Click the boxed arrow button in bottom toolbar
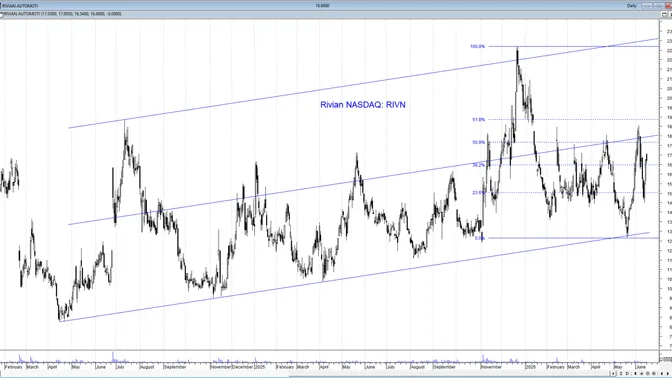 click(x=613, y=373)
